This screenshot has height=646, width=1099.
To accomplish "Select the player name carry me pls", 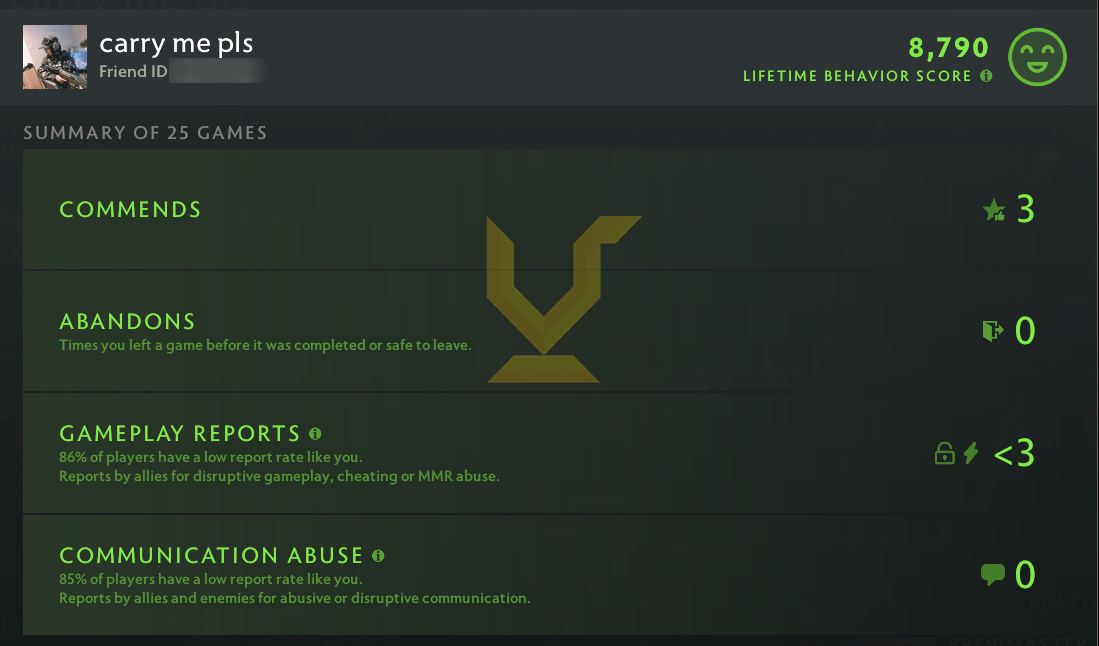I will click(176, 43).
